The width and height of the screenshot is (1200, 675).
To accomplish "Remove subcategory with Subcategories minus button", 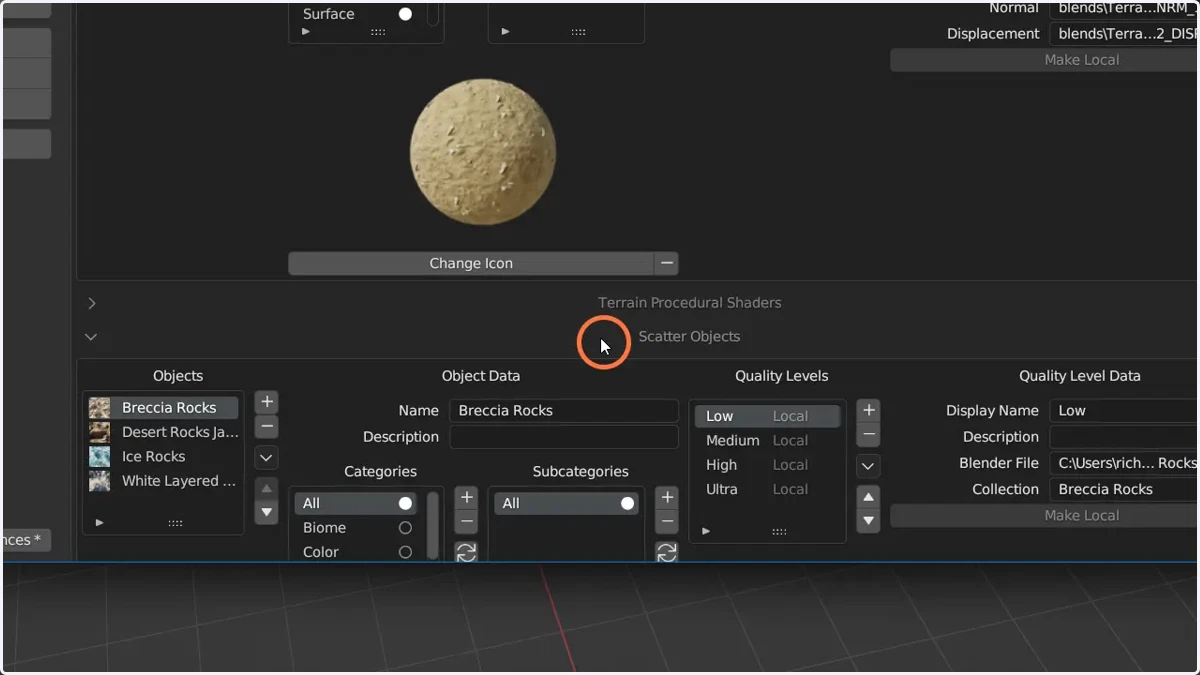I will [x=667, y=521].
